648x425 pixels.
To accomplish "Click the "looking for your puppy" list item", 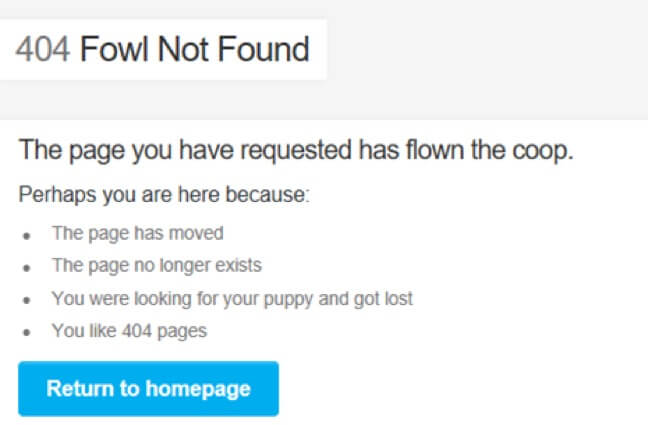I will pyautogui.click(x=232, y=298).
